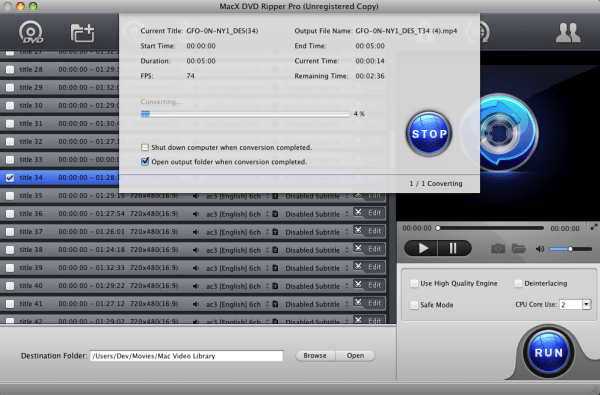Check the title 28 checkbox
600x395 pixels.
(x=10, y=70)
